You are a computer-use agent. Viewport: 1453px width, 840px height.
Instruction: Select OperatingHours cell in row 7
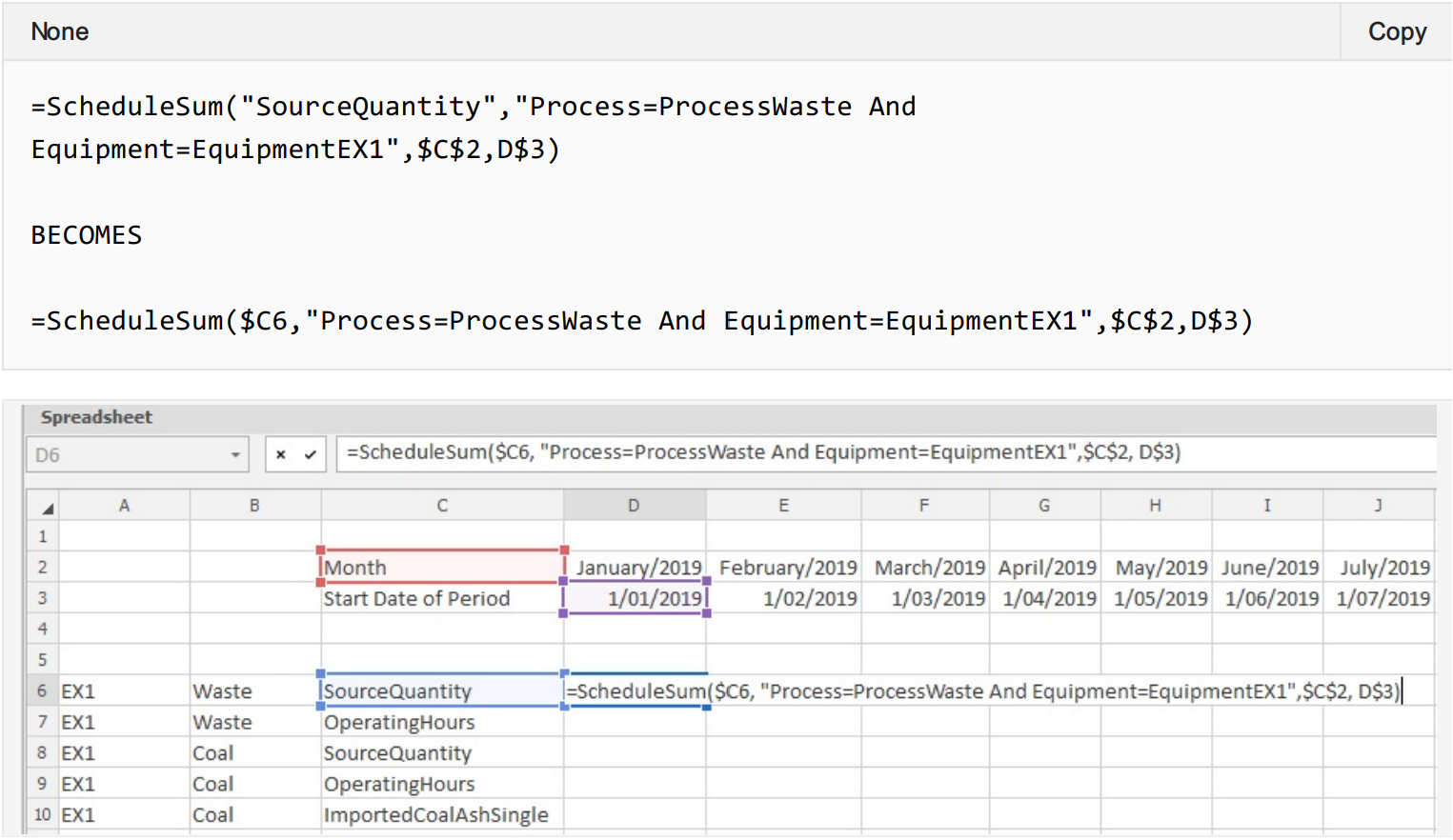(x=442, y=723)
